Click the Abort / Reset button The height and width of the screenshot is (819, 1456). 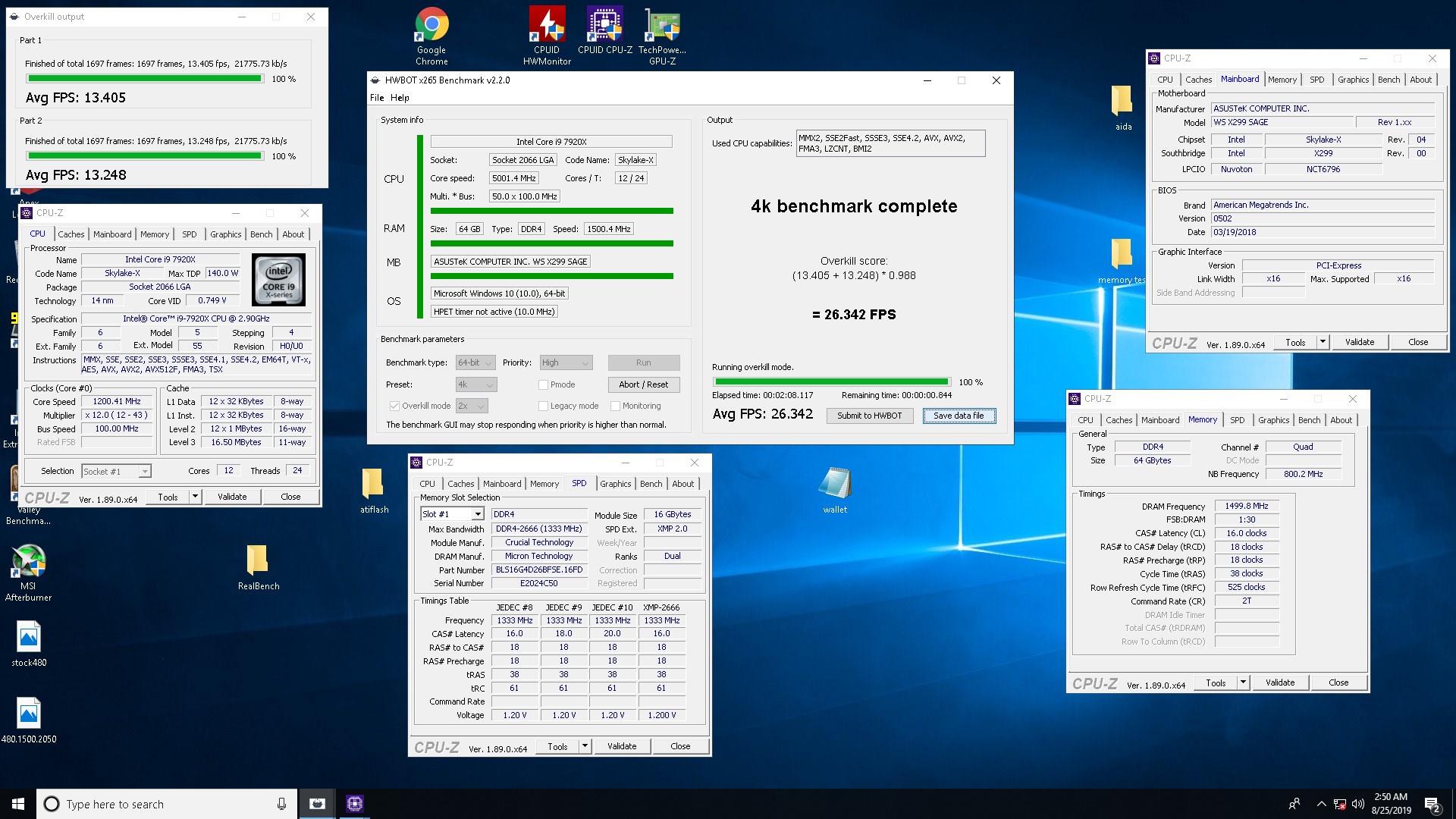click(x=643, y=385)
